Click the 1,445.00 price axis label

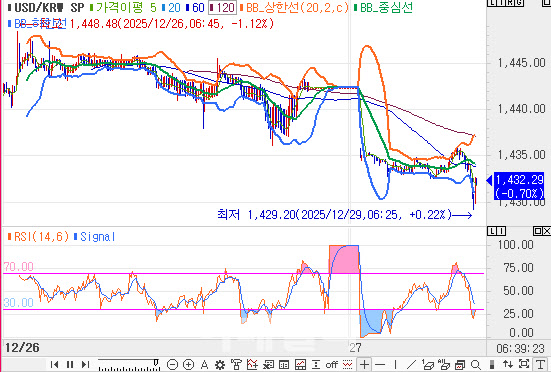(521, 63)
